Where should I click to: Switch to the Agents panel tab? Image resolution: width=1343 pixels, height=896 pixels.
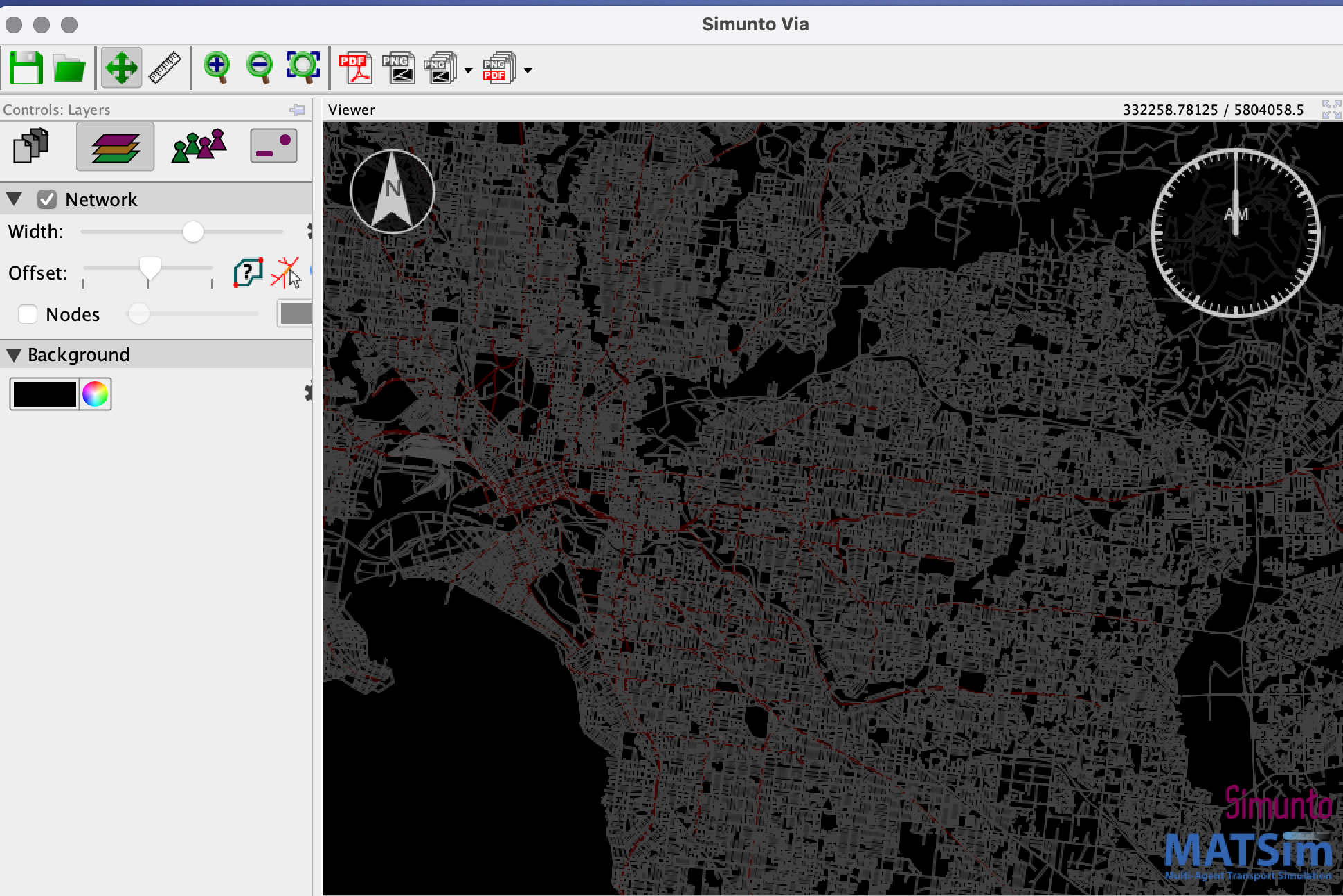200,145
